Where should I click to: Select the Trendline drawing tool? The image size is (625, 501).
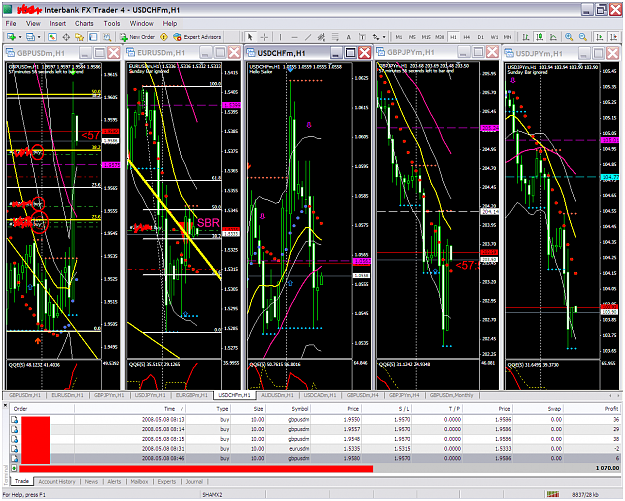pyautogui.click(x=308, y=37)
